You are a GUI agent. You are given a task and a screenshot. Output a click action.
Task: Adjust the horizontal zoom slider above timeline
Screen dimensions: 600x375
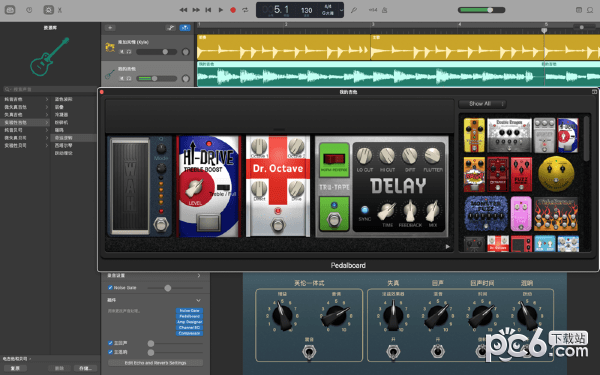583,27
